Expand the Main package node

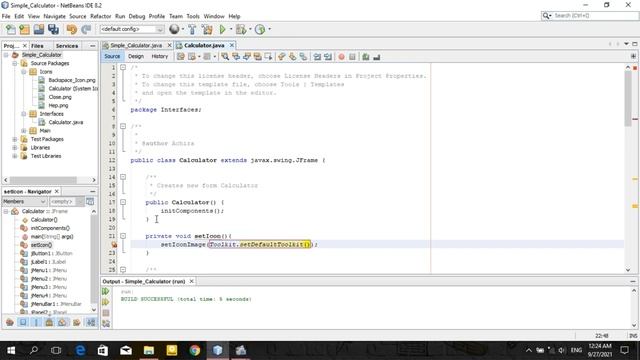(x=24, y=131)
